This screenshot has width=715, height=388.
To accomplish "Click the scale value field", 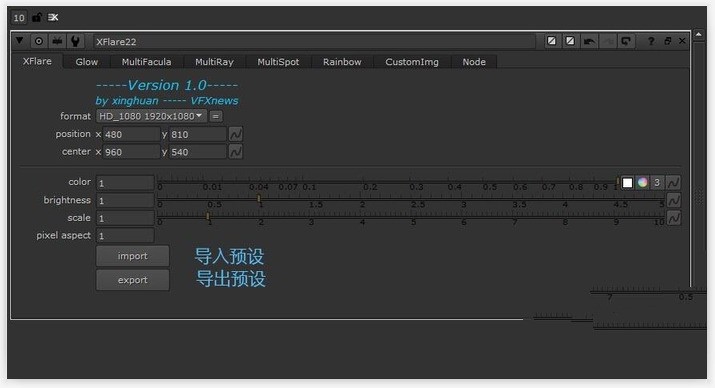I will click(x=125, y=218).
